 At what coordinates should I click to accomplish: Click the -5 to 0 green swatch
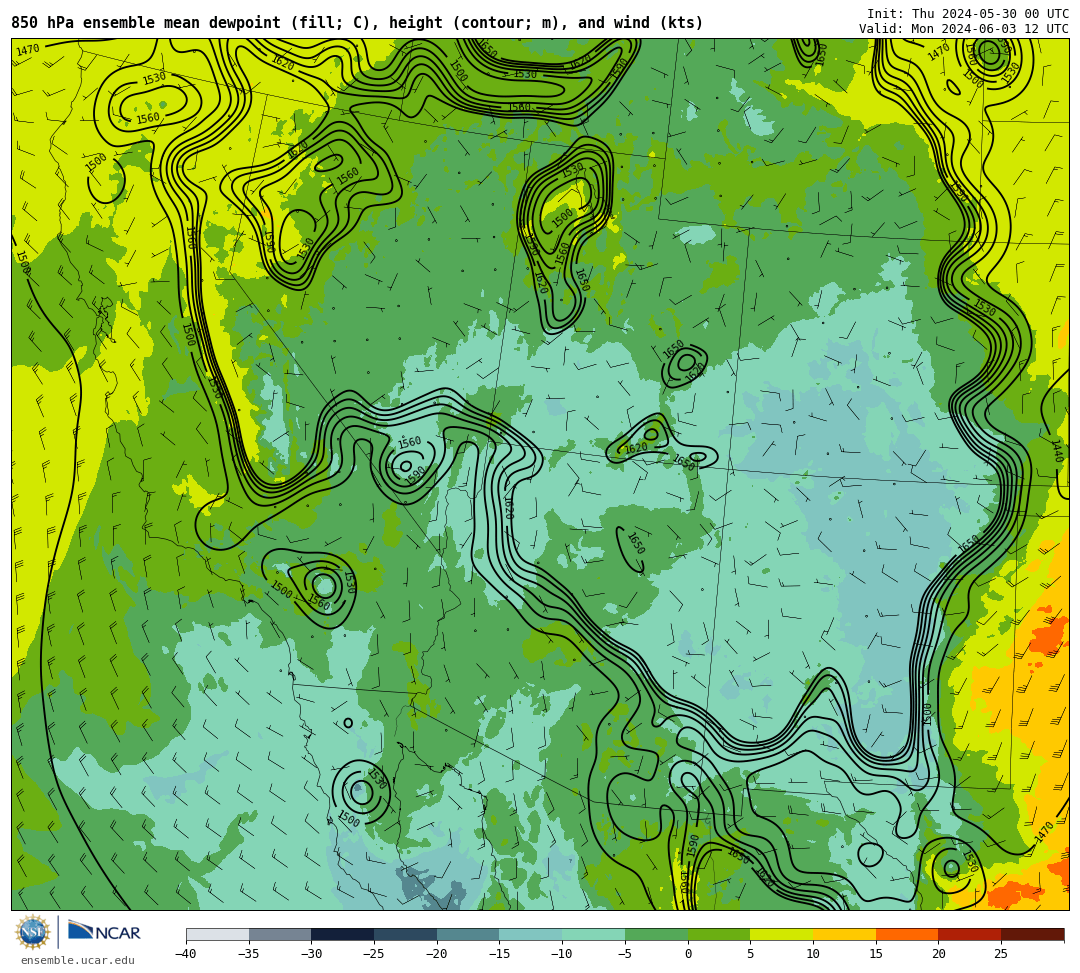[x=656, y=934]
